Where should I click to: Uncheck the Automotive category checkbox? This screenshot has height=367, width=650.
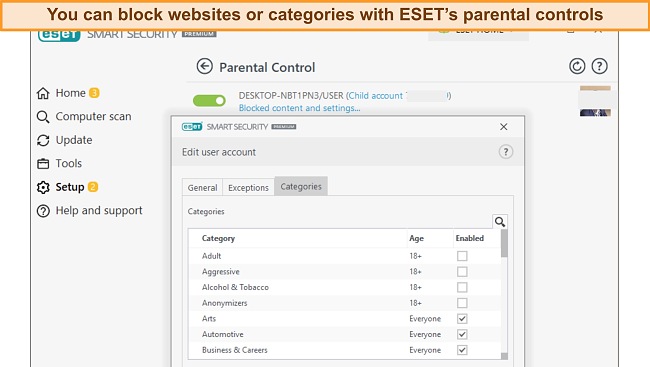462,334
